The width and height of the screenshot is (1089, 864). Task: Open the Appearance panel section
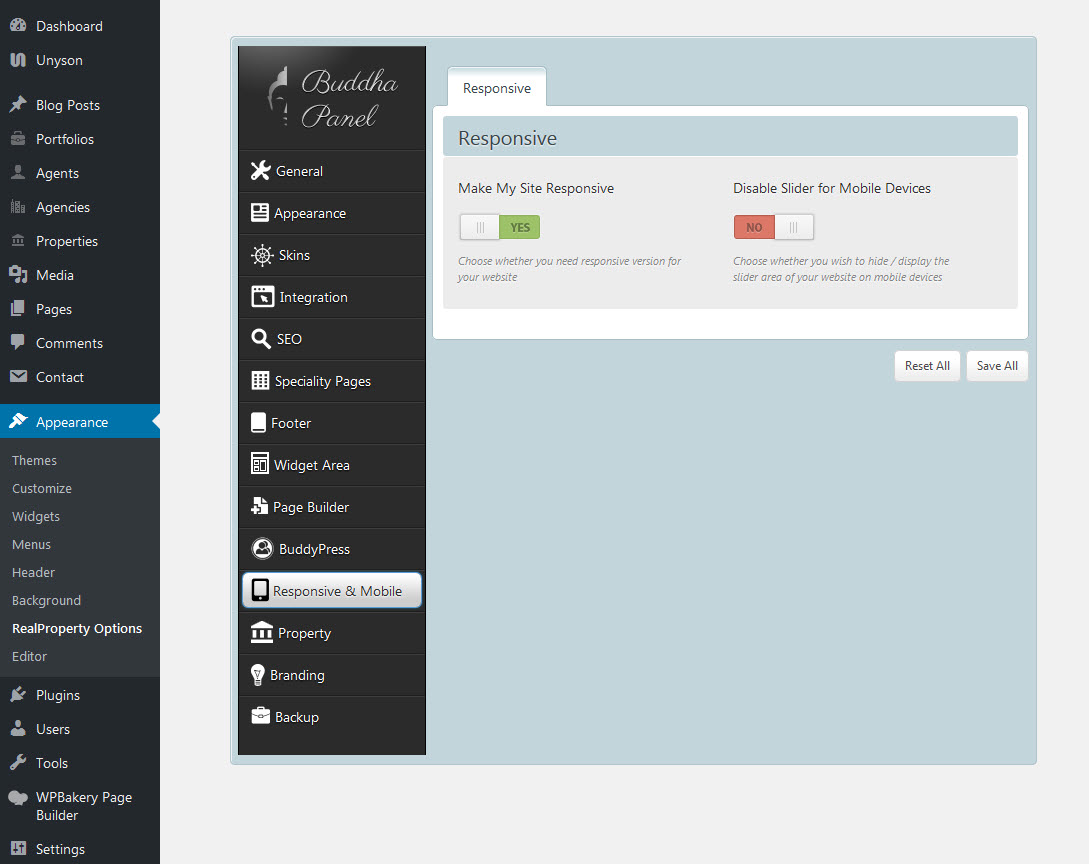pyautogui.click(x=309, y=213)
